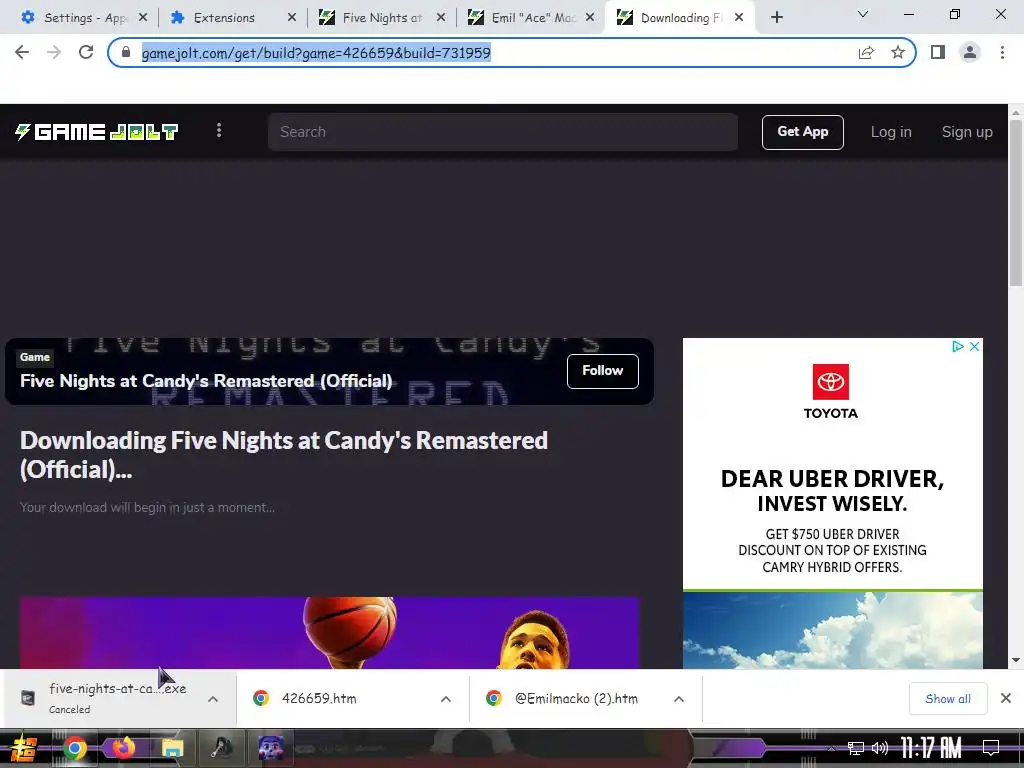
Task: Open the notification center icon
Action: point(991,748)
